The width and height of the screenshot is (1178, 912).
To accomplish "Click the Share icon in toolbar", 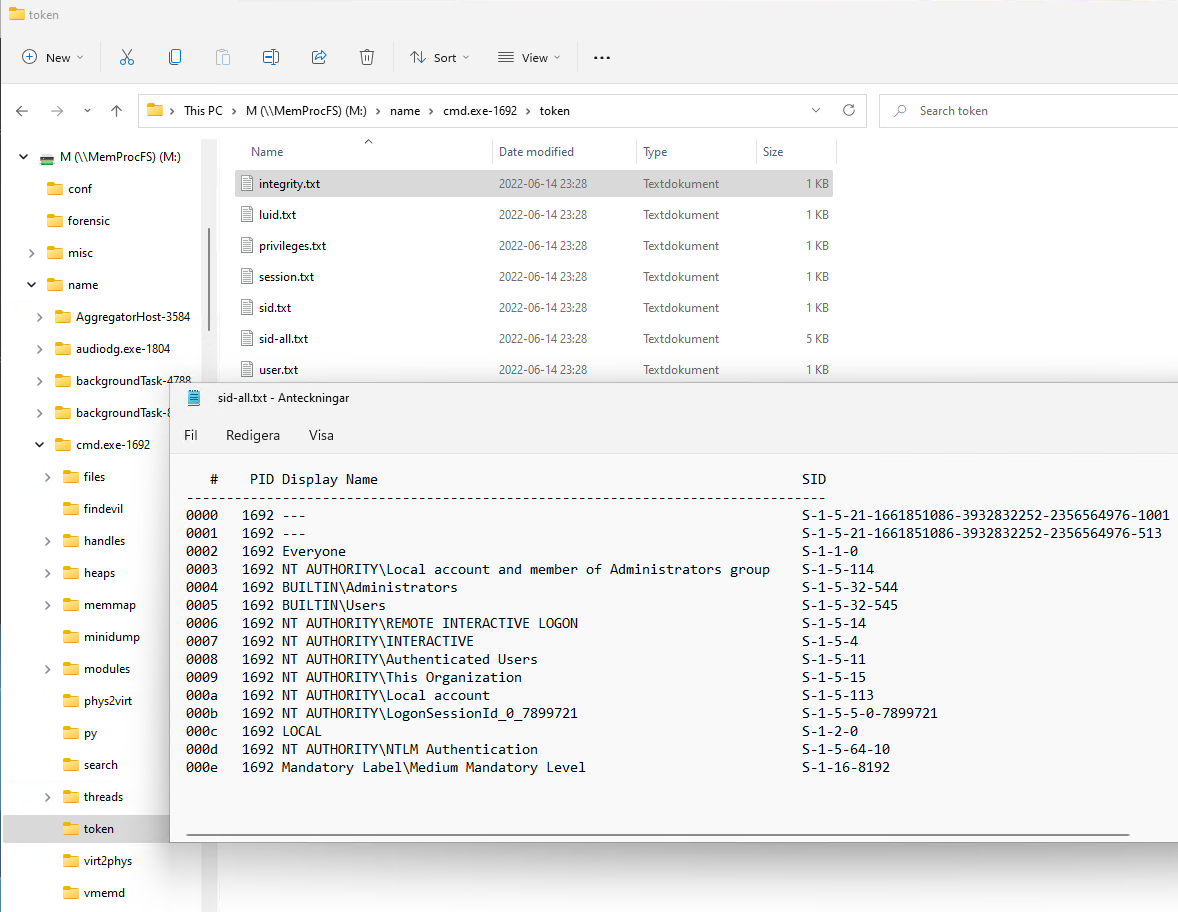I will click(319, 57).
